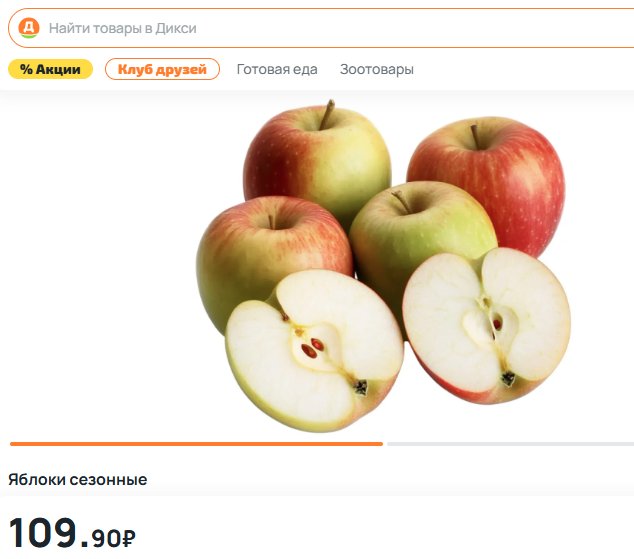Go to the 'Зоотовары' category
Screen dimensions: 634x559
click(377, 69)
